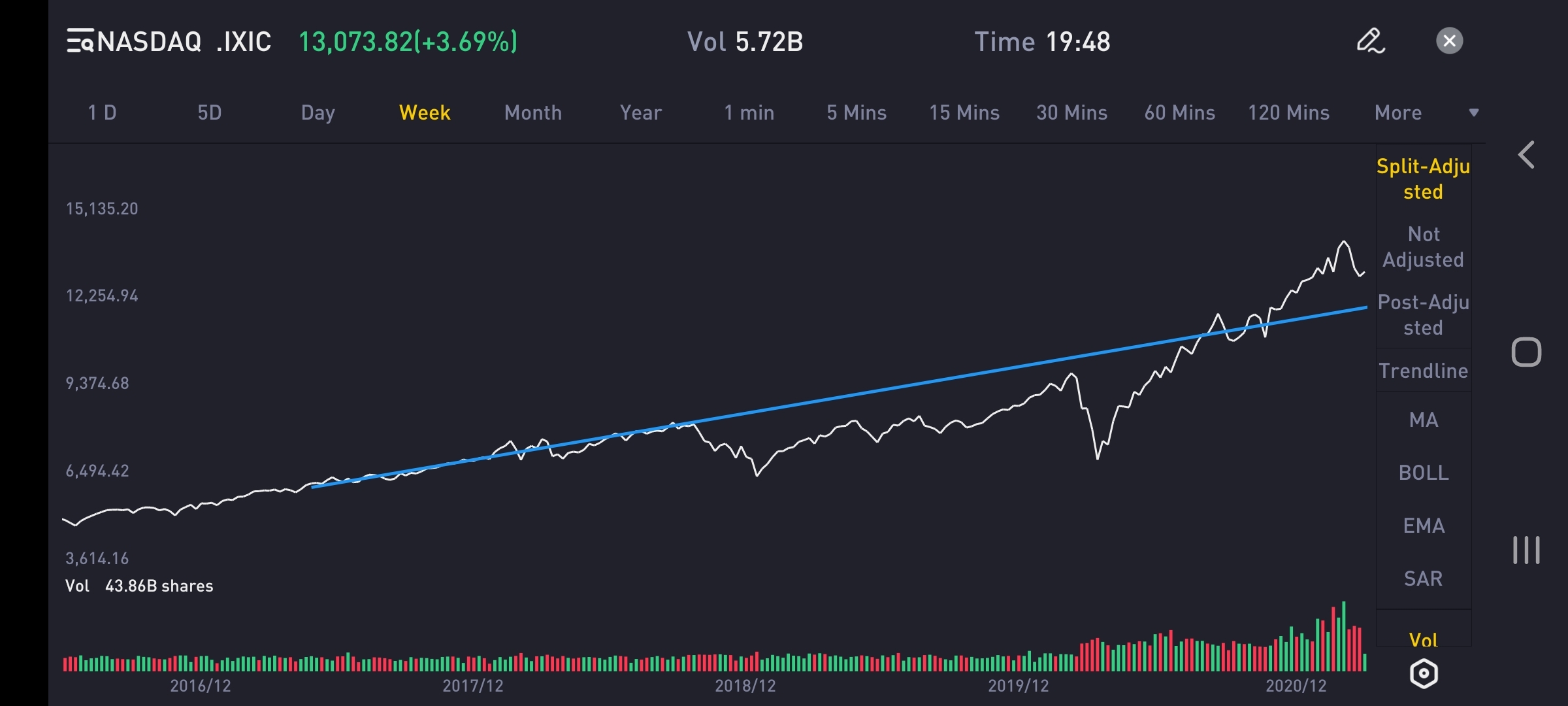Tap the 12,254.94 price axis label
Image resolution: width=1568 pixels, height=706 pixels.
(x=102, y=295)
